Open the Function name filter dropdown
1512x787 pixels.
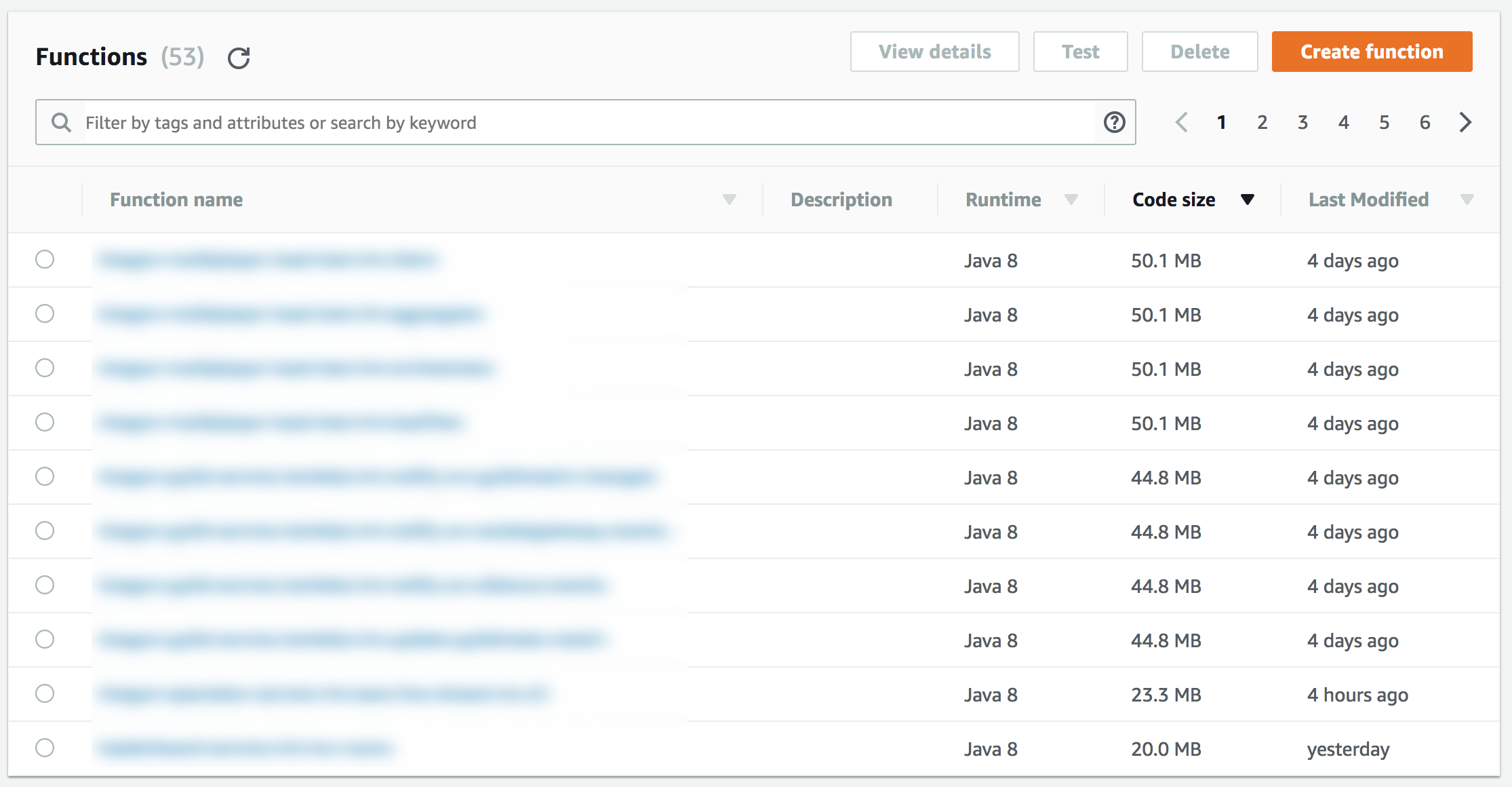730,199
